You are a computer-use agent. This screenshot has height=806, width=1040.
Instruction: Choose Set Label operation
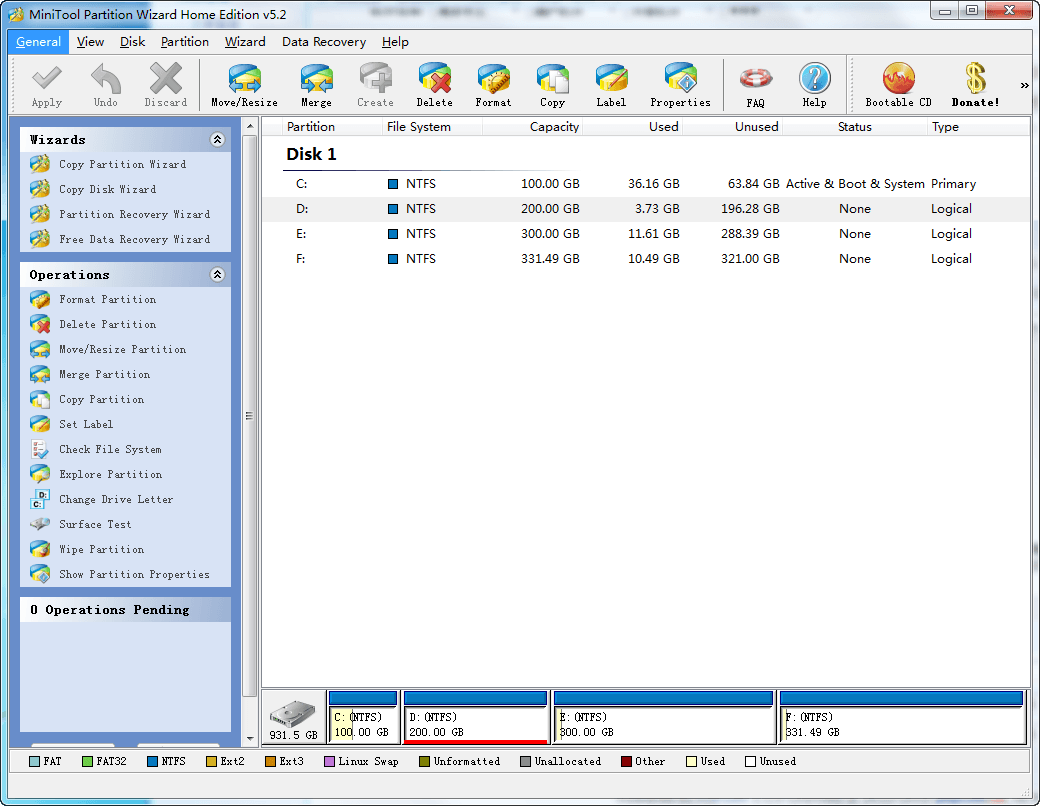tap(86, 424)
